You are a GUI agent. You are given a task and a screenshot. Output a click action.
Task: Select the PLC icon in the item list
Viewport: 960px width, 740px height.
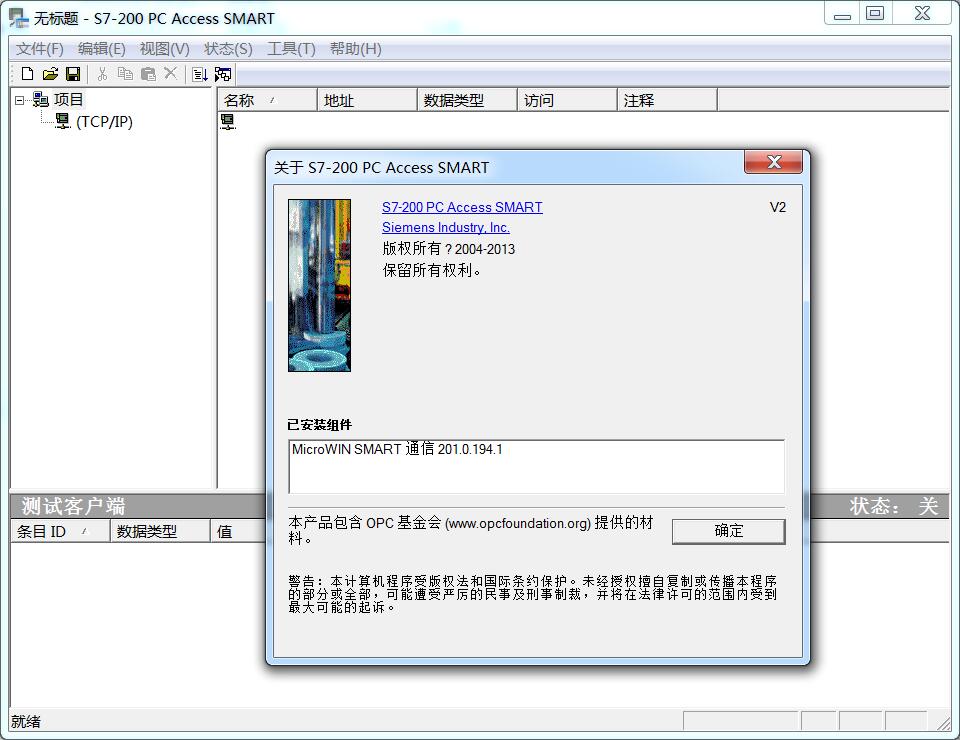[228, 122]
